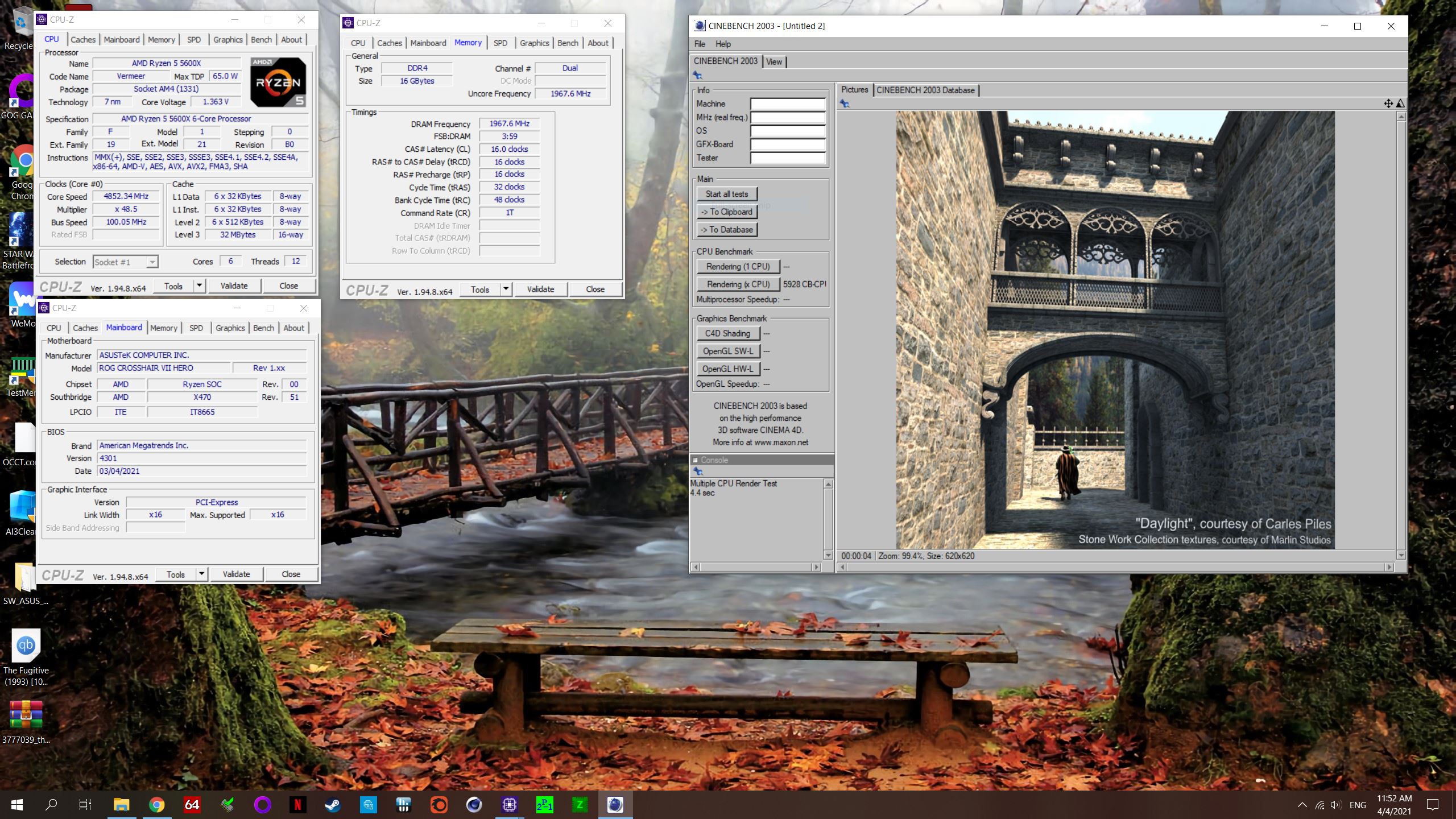The height and width of the screenshot is (819, 1456).
Task: Expand Tools dropdown arrow in CPU-Z CPU window
Action: point(200,286)
